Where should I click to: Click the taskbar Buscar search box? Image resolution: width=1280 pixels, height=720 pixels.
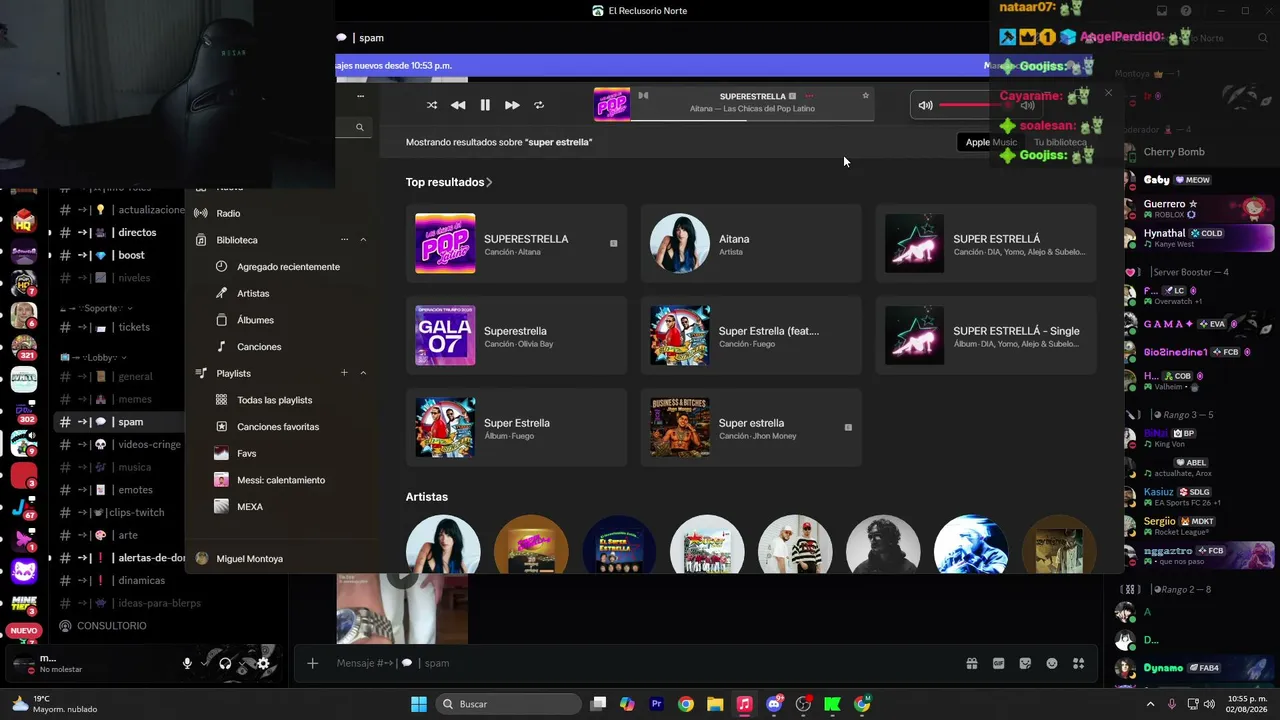(508, 704)
